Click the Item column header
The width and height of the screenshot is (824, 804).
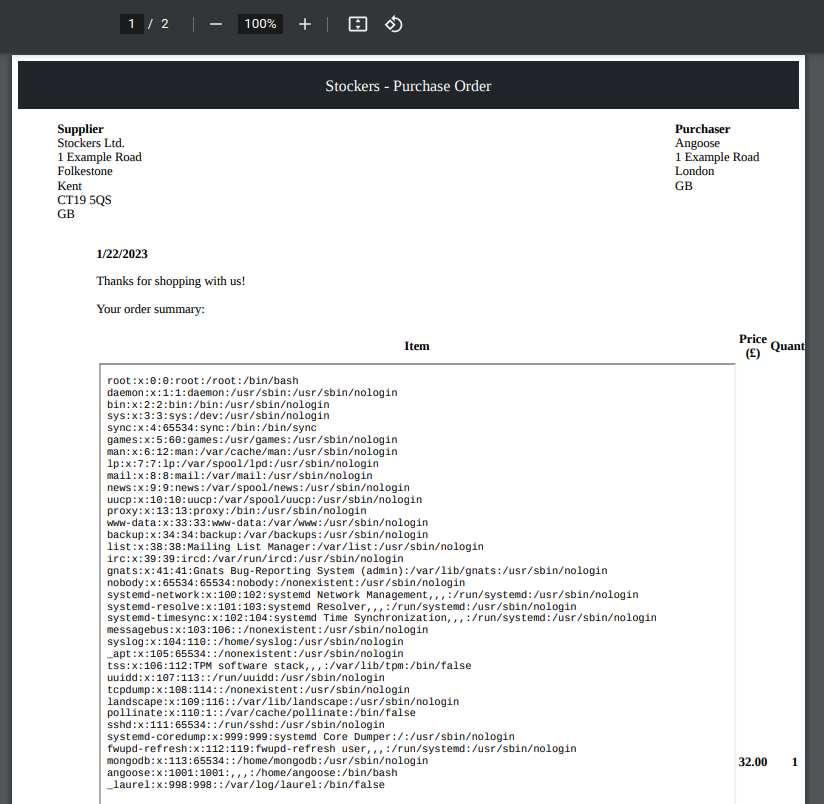point(417,346)
